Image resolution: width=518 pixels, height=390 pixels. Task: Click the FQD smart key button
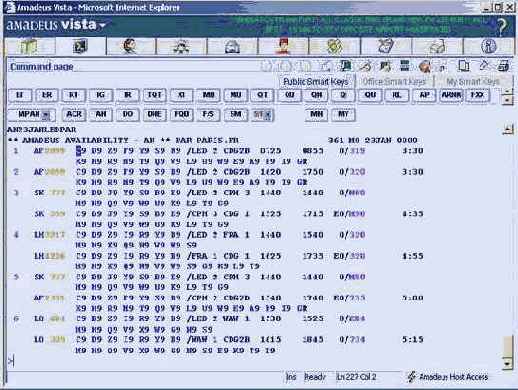pos(182,114)
